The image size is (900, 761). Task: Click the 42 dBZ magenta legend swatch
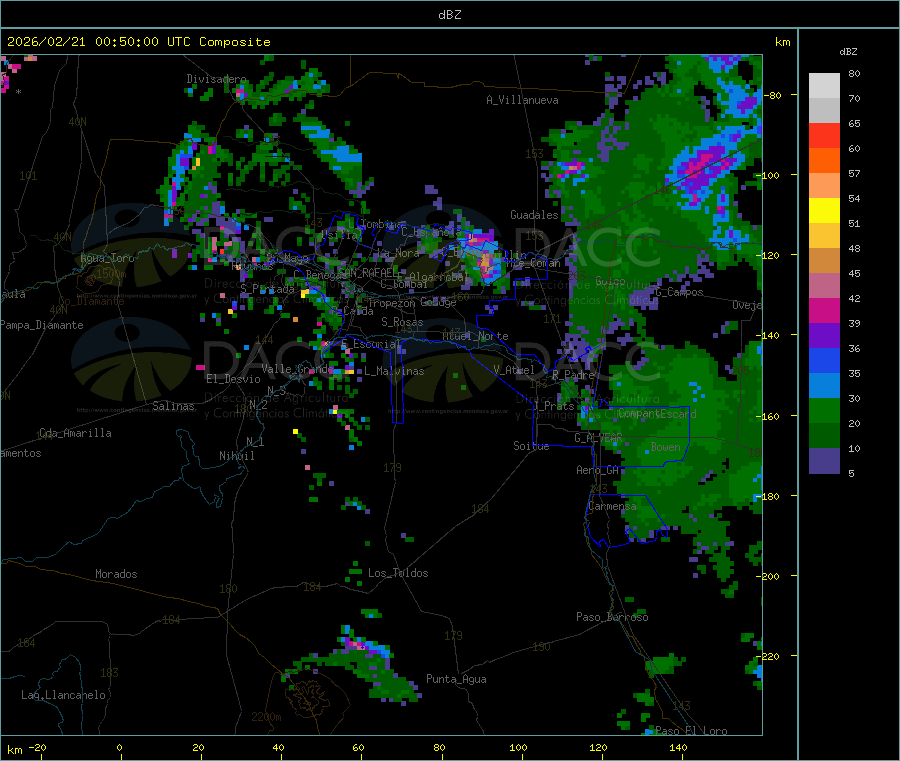824,310
